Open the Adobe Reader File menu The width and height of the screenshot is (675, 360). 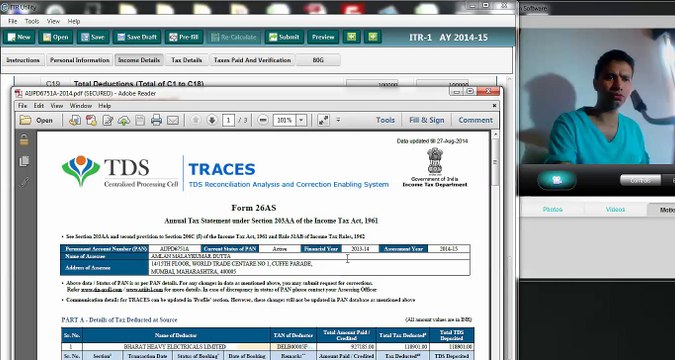pyautogui.click(x=22, y=106)
